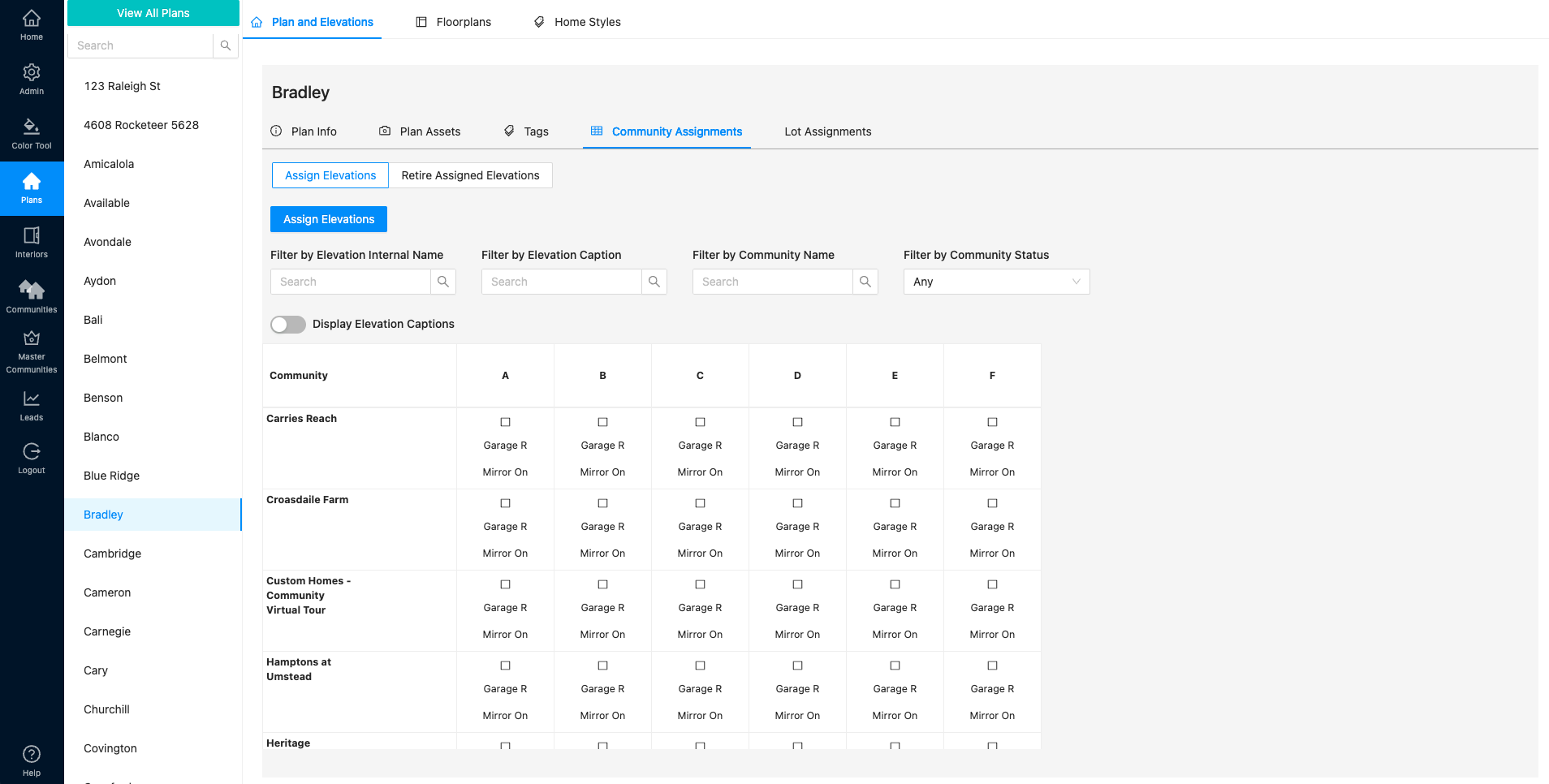Click the View All Plans button
Screen dimensions: 1549x784
(x=153, y=13)
